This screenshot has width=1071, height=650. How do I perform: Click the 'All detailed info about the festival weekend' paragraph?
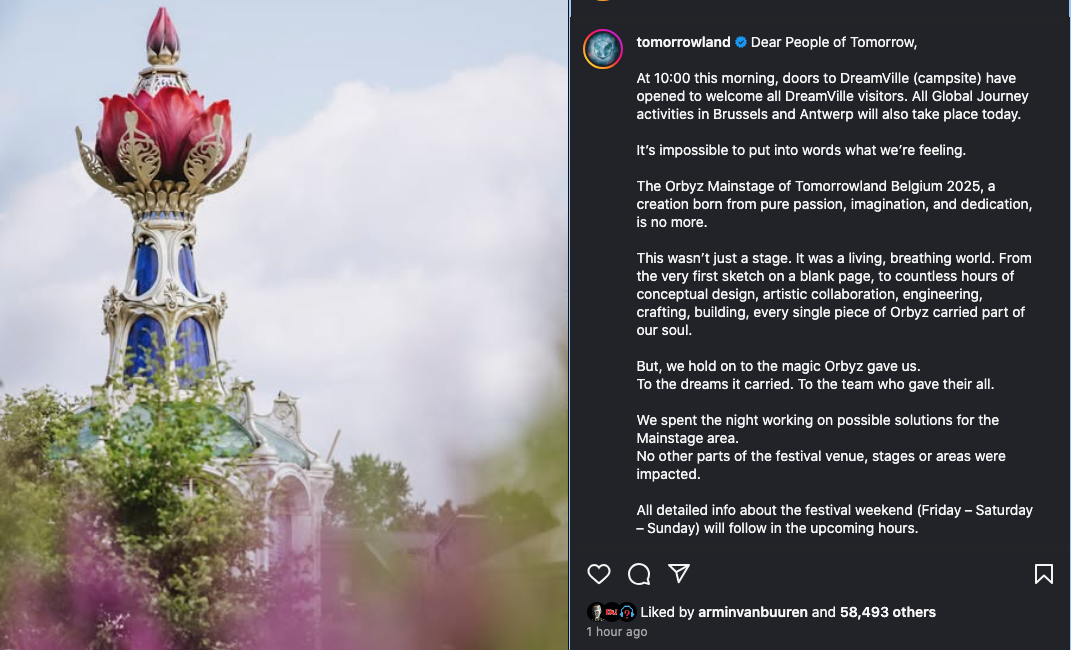(834, 519)
